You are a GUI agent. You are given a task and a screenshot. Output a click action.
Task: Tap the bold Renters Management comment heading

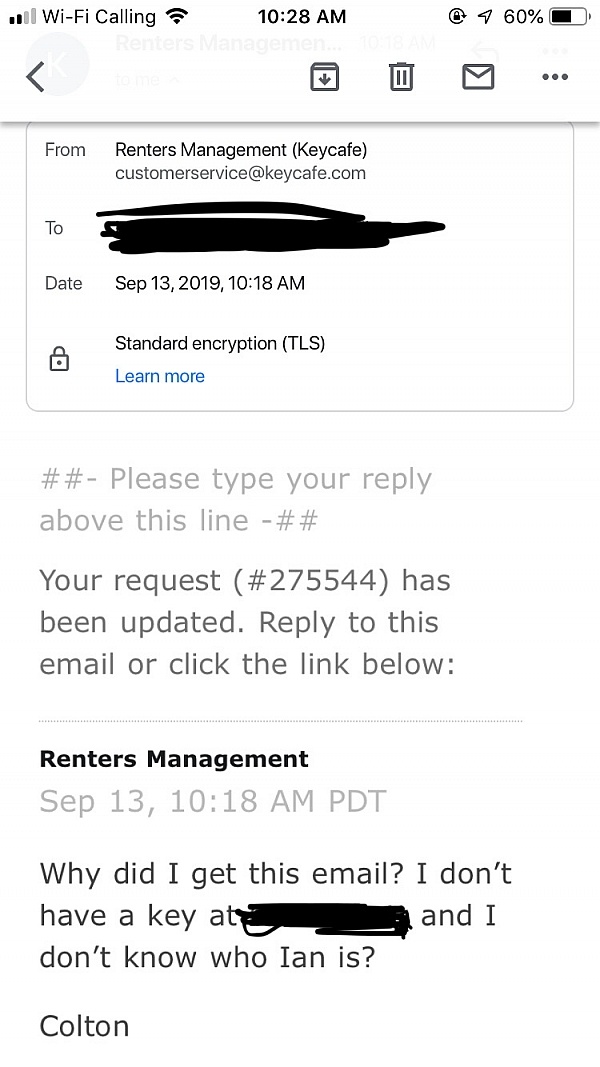point(174,759)
